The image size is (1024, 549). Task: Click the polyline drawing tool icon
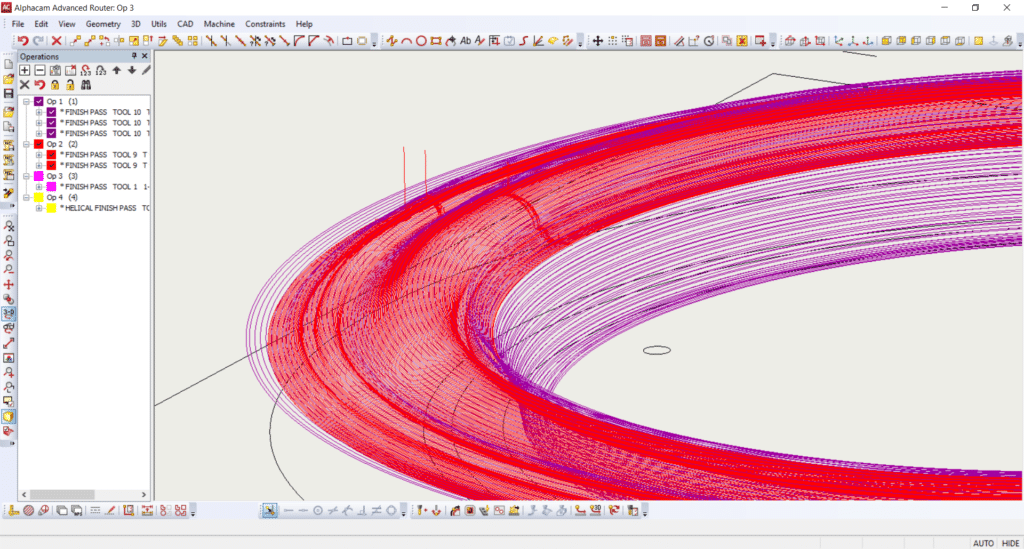coord(391,41)
